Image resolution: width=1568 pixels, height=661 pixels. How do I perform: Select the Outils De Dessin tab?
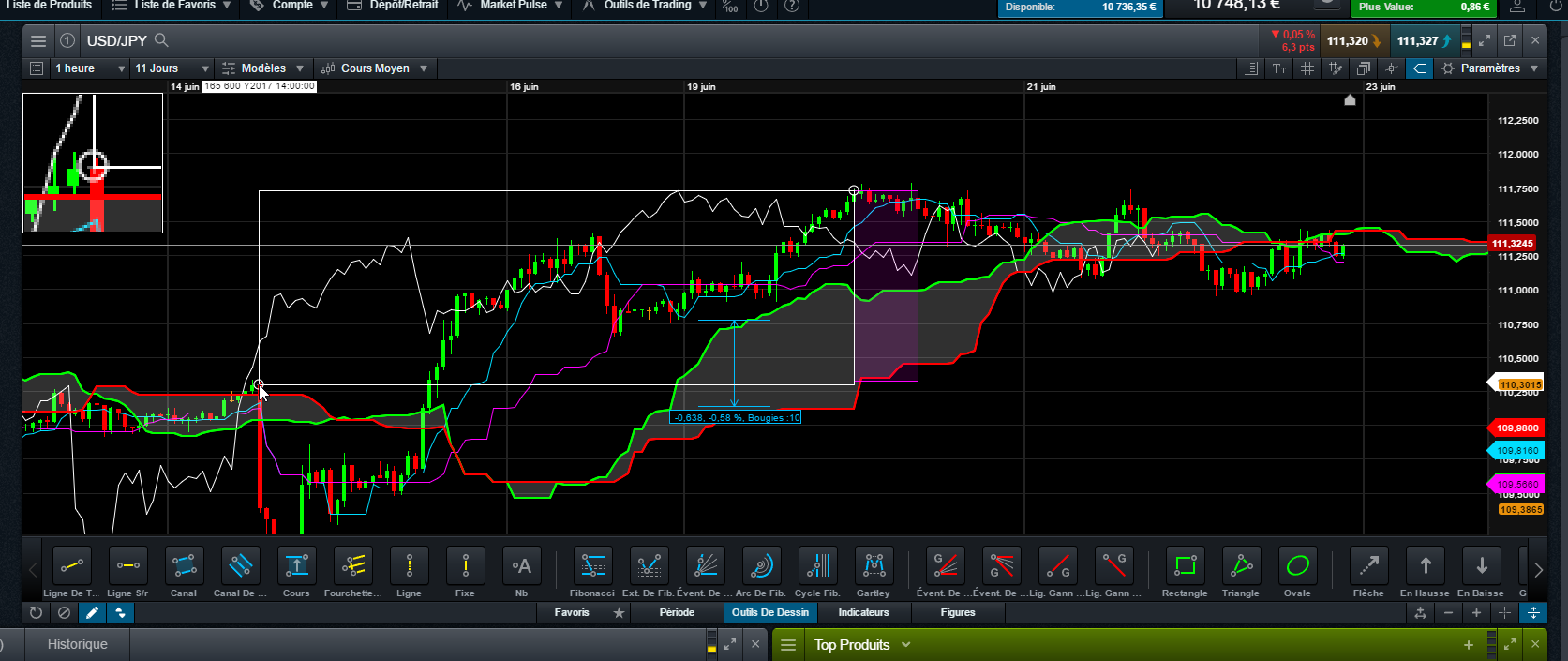(x=770, y=613)
